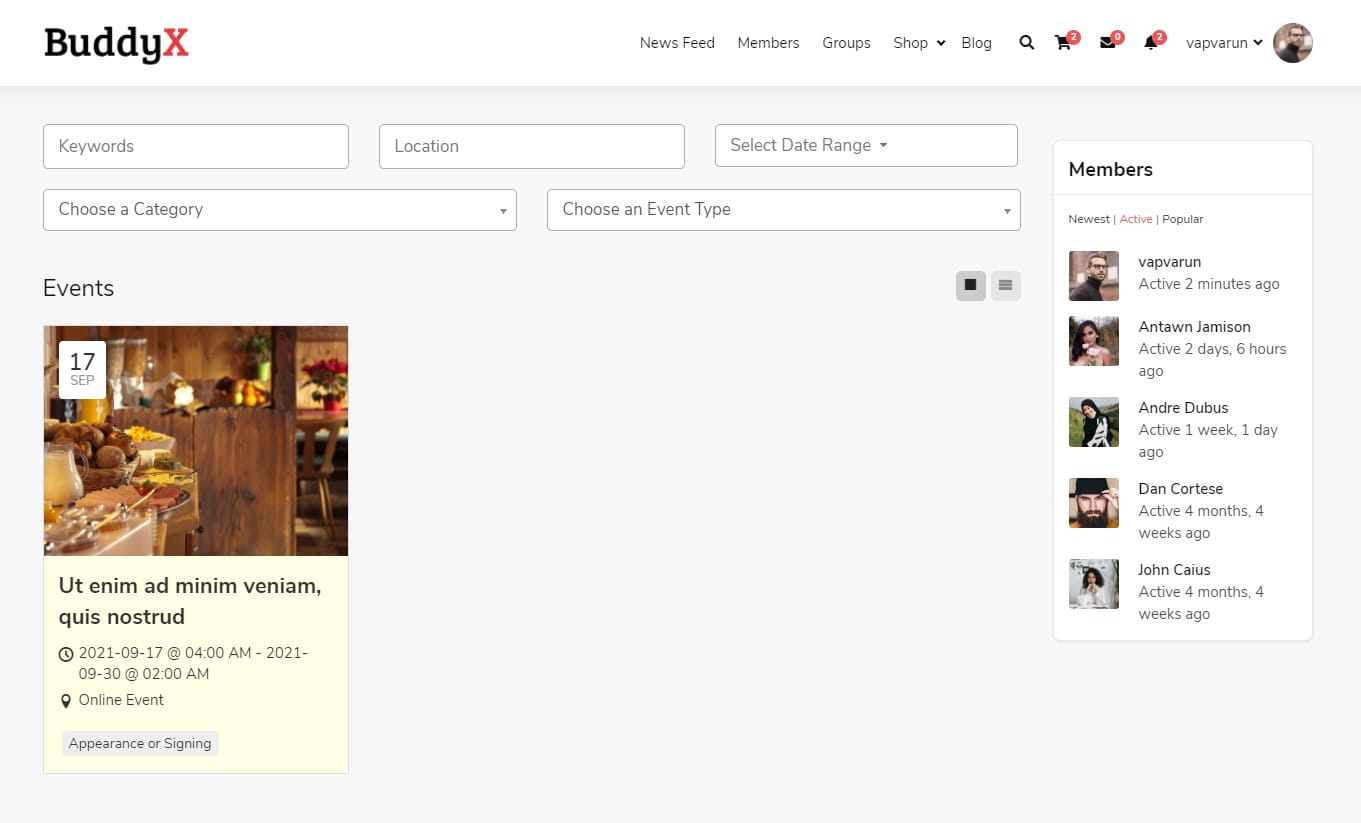Viewport: 1361px width, 823px height.
Task: Open the Select Date Range dropdown
Action: point(866,145)
